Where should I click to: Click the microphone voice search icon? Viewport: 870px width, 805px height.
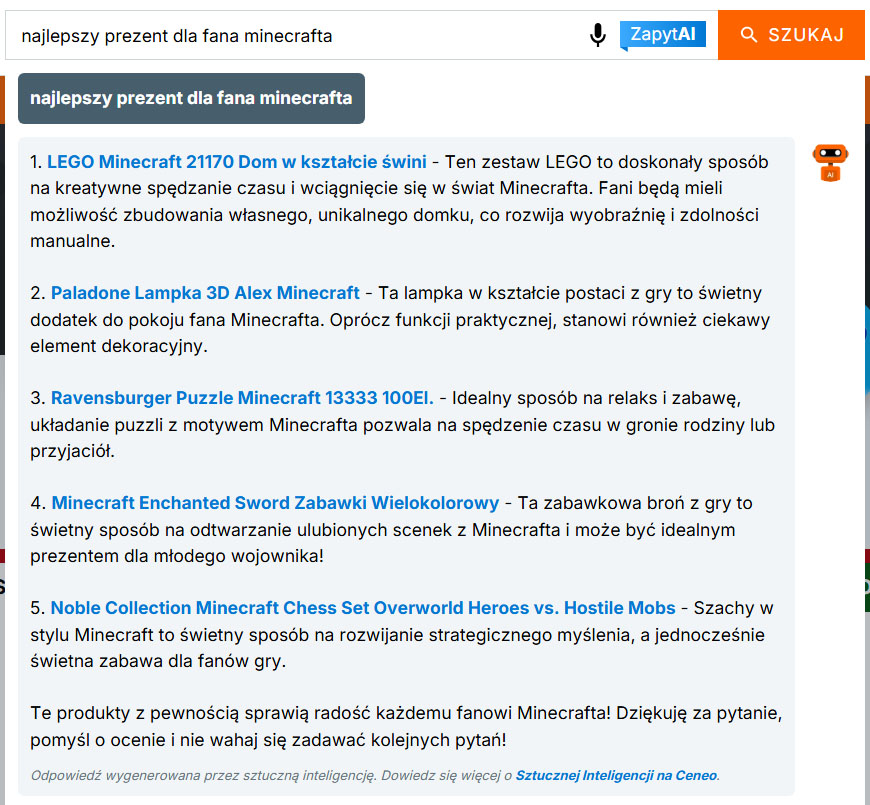tap(598, 35)
